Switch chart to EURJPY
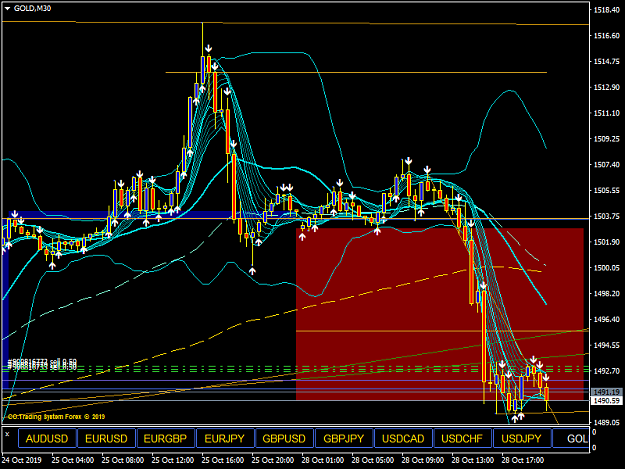625x469 pixels. click(x=224, y=438)
